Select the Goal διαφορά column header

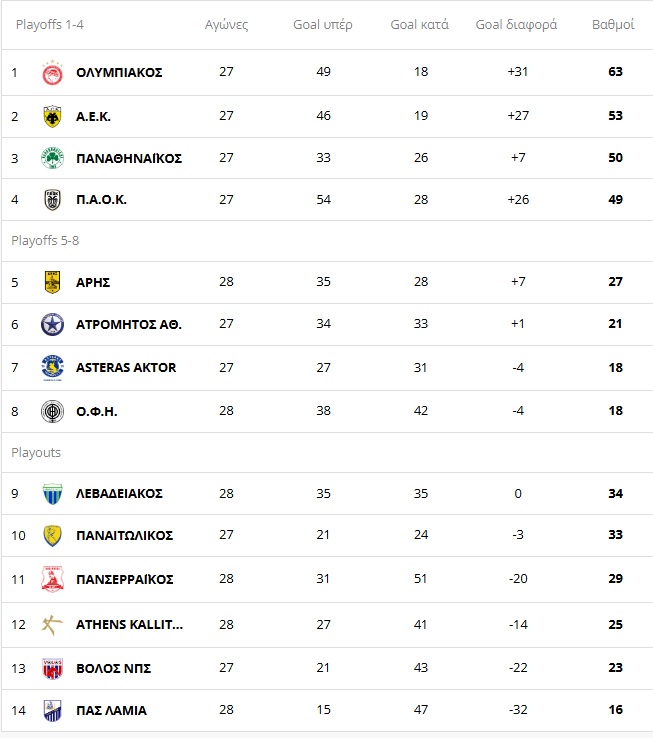[516, 24]
